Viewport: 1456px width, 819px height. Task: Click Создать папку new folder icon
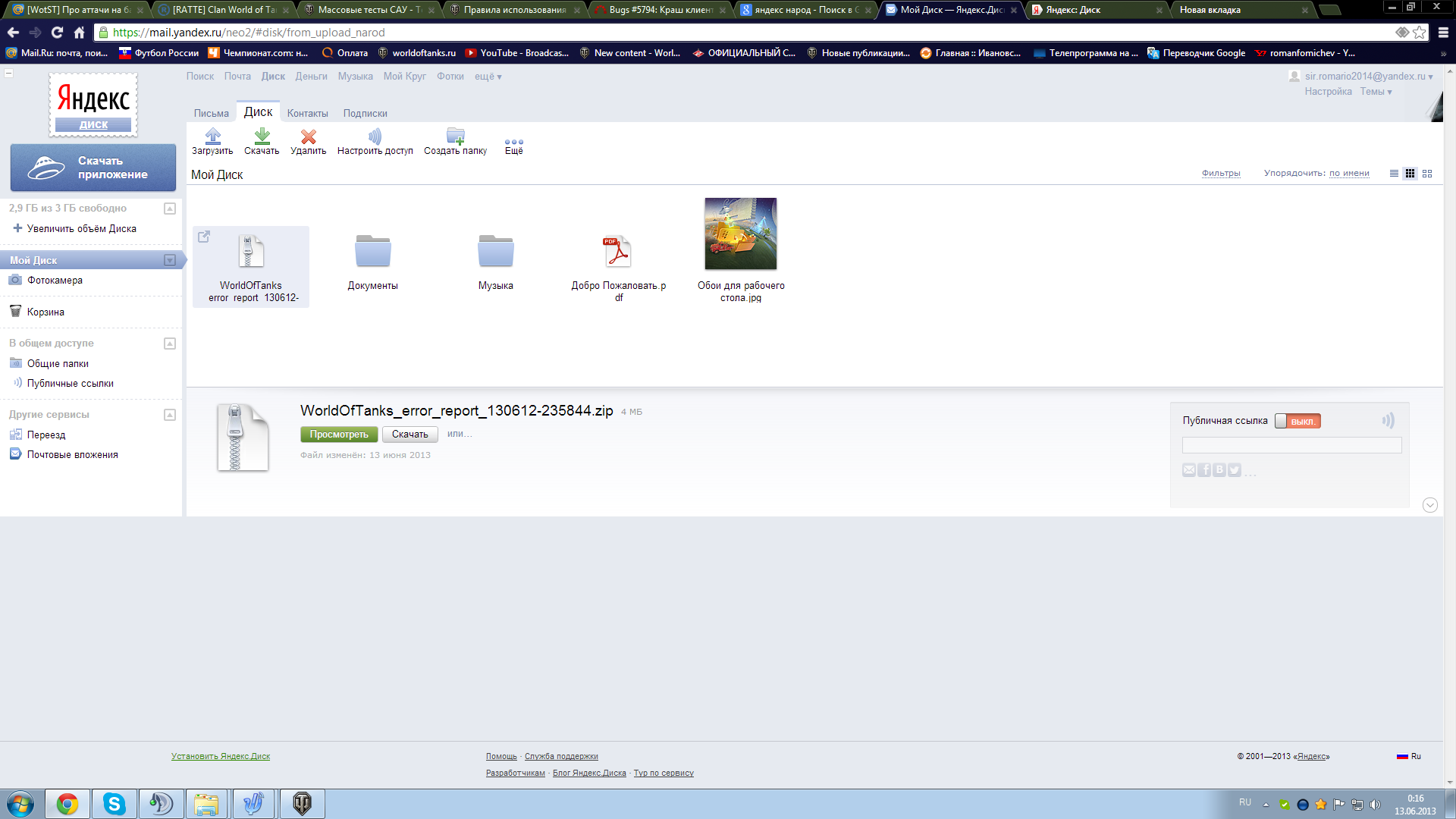pos(455,136)
